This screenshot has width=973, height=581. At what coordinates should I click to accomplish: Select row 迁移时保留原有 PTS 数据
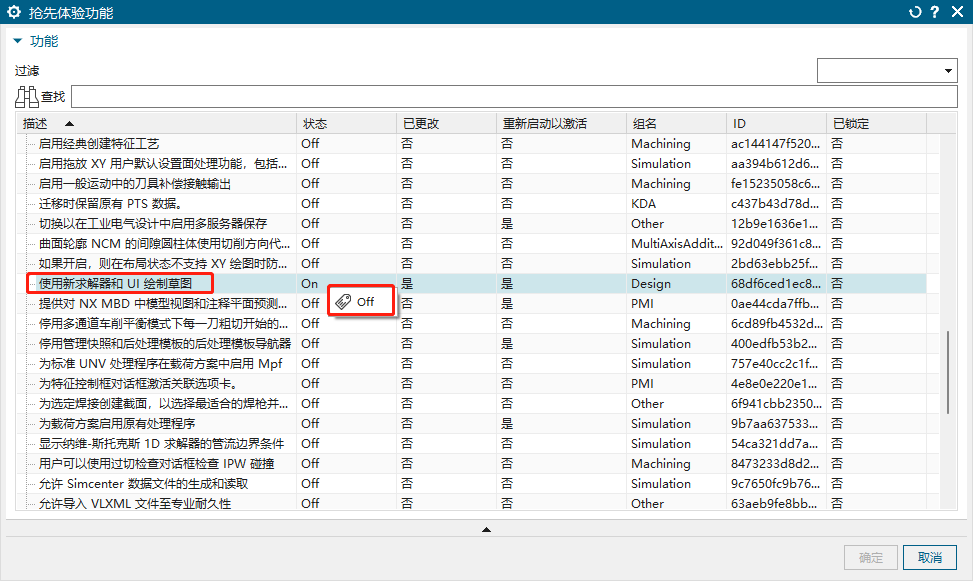[110, 204]
